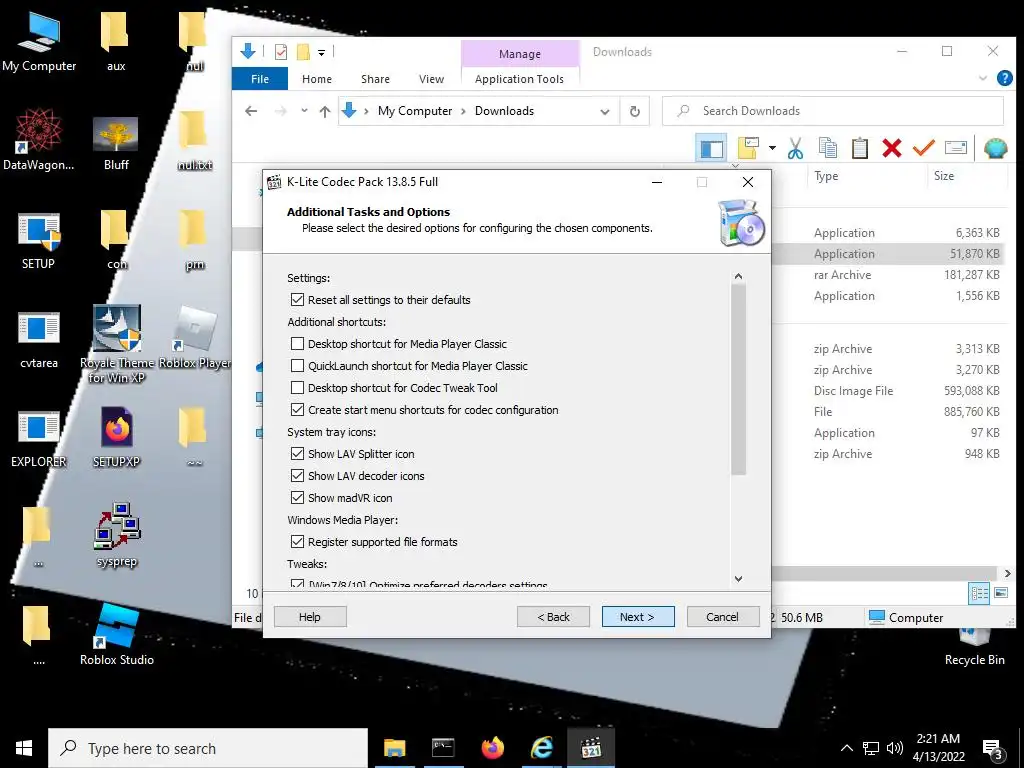Click the red X Delete icon
The width and height of the screenshot is (1024, 768).
(x=891, y=149)
